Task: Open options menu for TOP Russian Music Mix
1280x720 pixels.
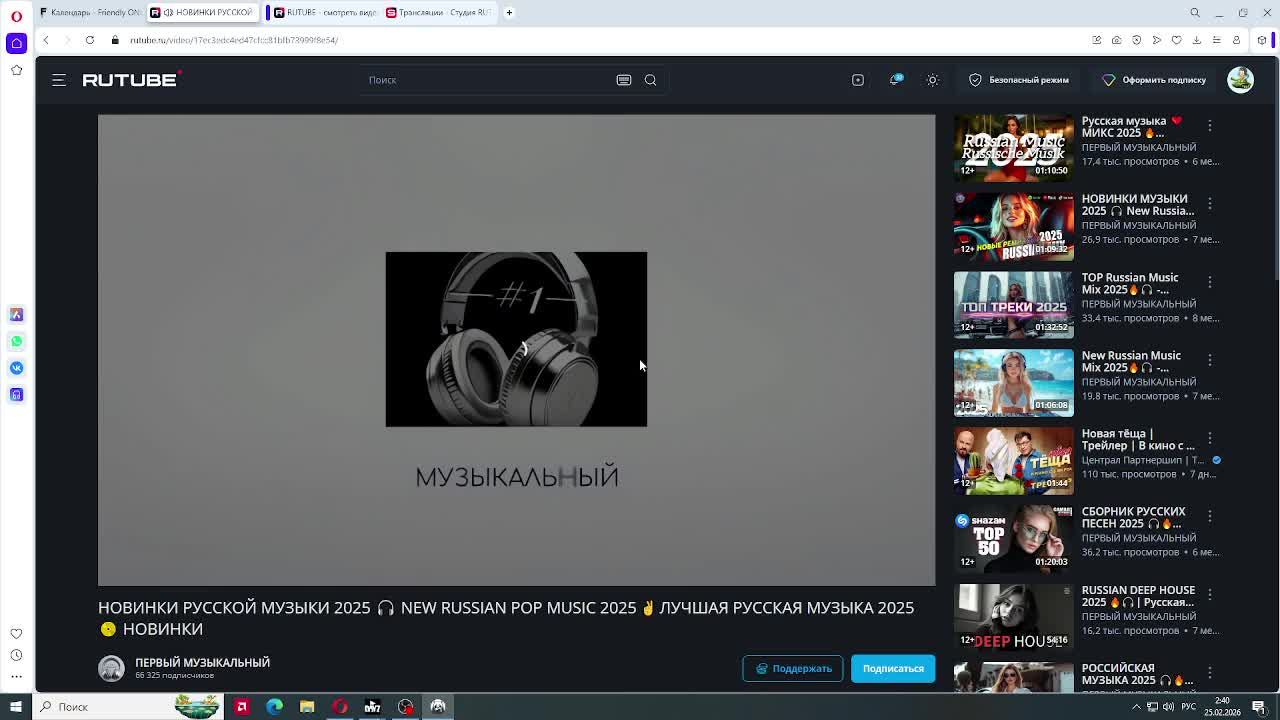Action: click(x=1209, y=282)
